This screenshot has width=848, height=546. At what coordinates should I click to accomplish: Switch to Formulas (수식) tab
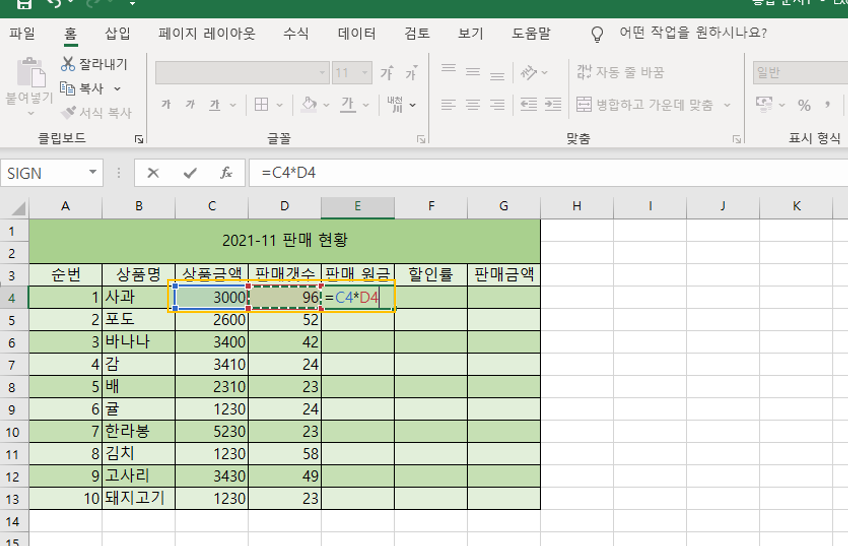pyautogui.click(x=296, y=34)
